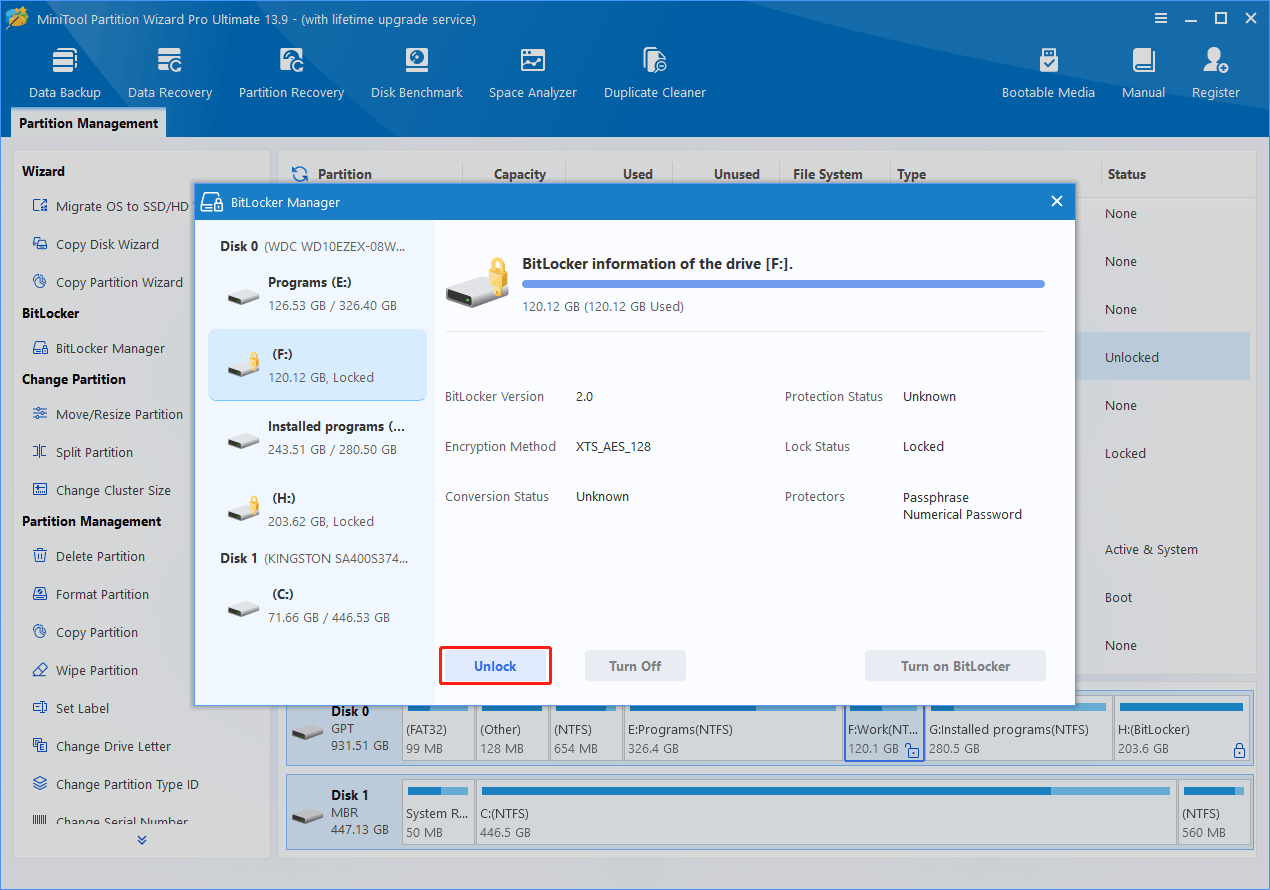Select C:(NTFS) 446.5 GB partition block
Image resolution: width=1270 pixels, height=890 pixels.
(826, 811)
